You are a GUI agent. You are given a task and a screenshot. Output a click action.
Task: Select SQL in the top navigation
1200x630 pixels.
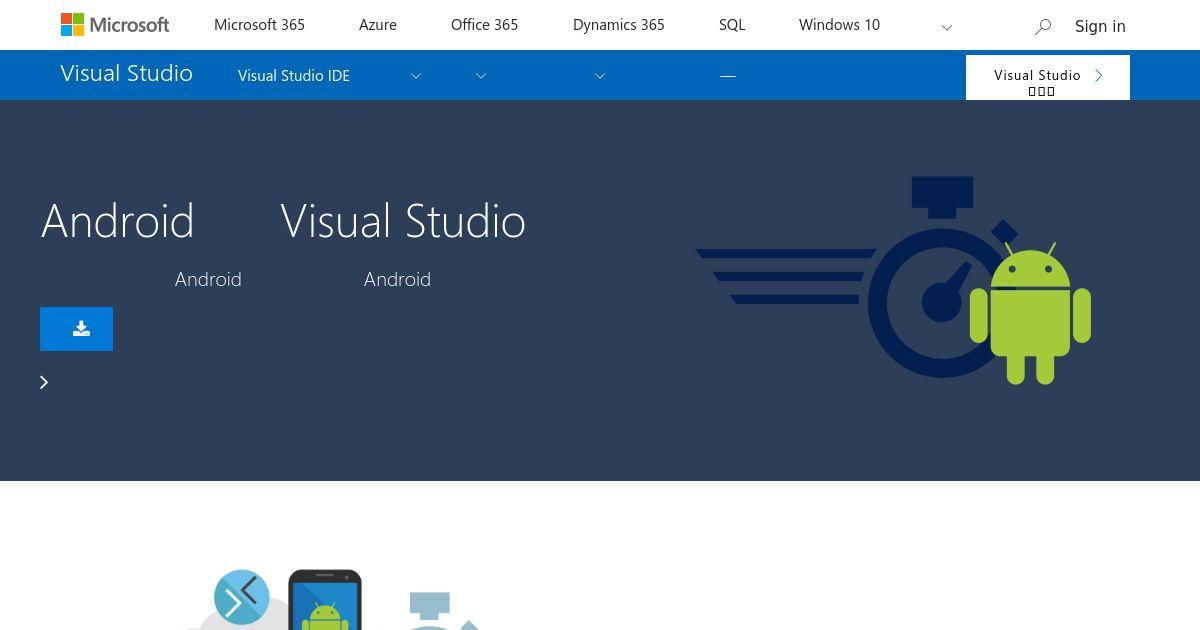point(732,25)
